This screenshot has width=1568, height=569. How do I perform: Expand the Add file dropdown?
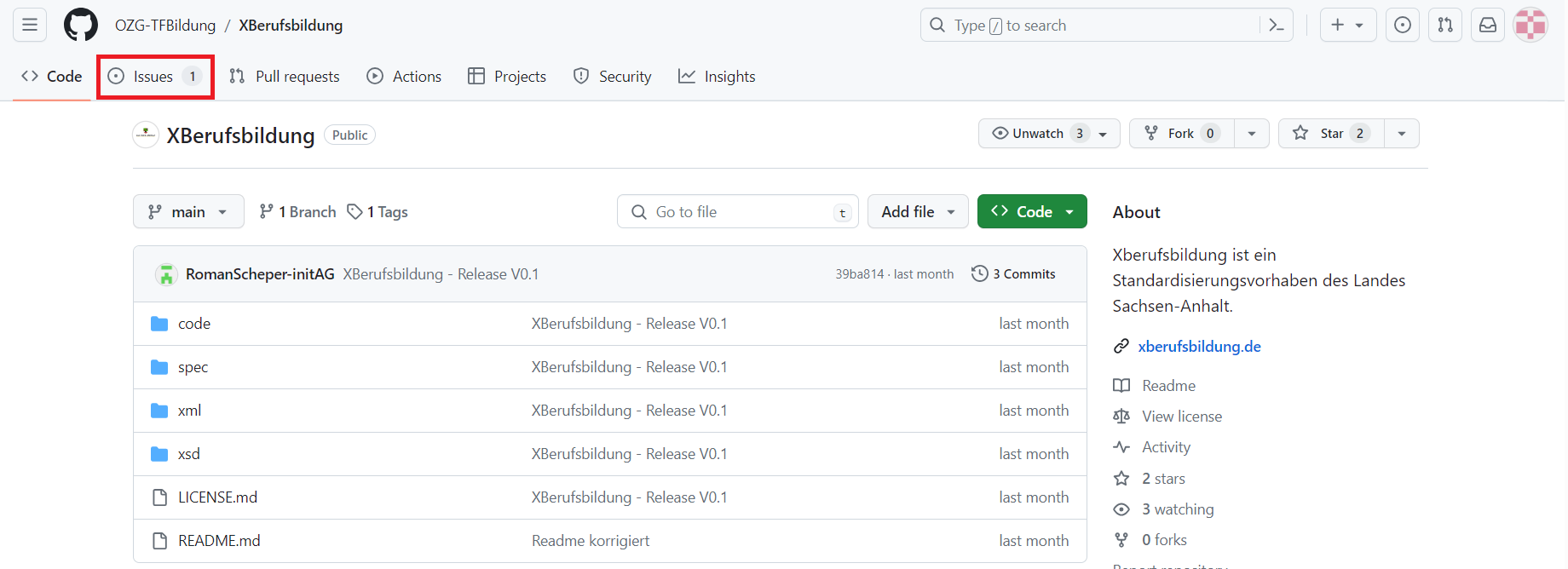tap(917, 212)
